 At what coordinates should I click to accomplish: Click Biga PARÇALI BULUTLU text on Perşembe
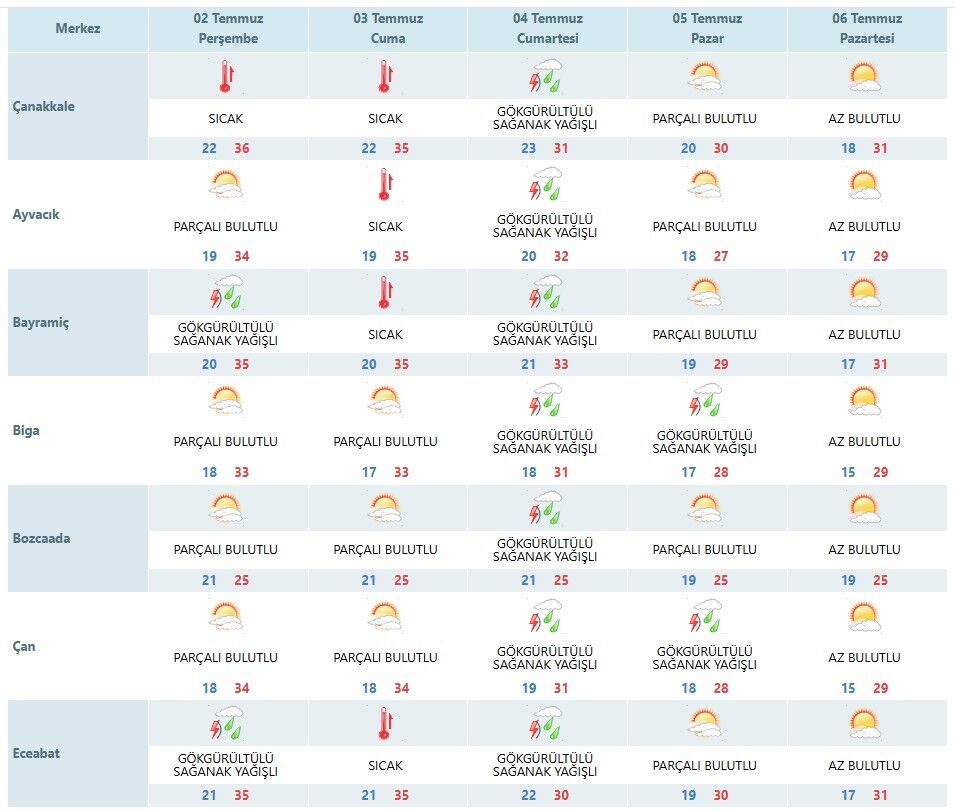tap(225, 441)
